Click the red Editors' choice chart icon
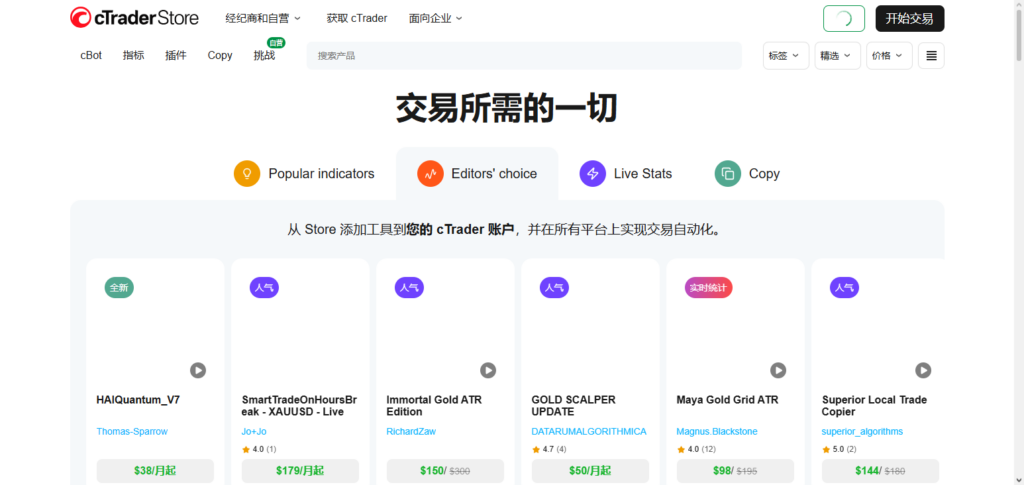The height and width of the screenshot is (485, 1024). [430, 174]
